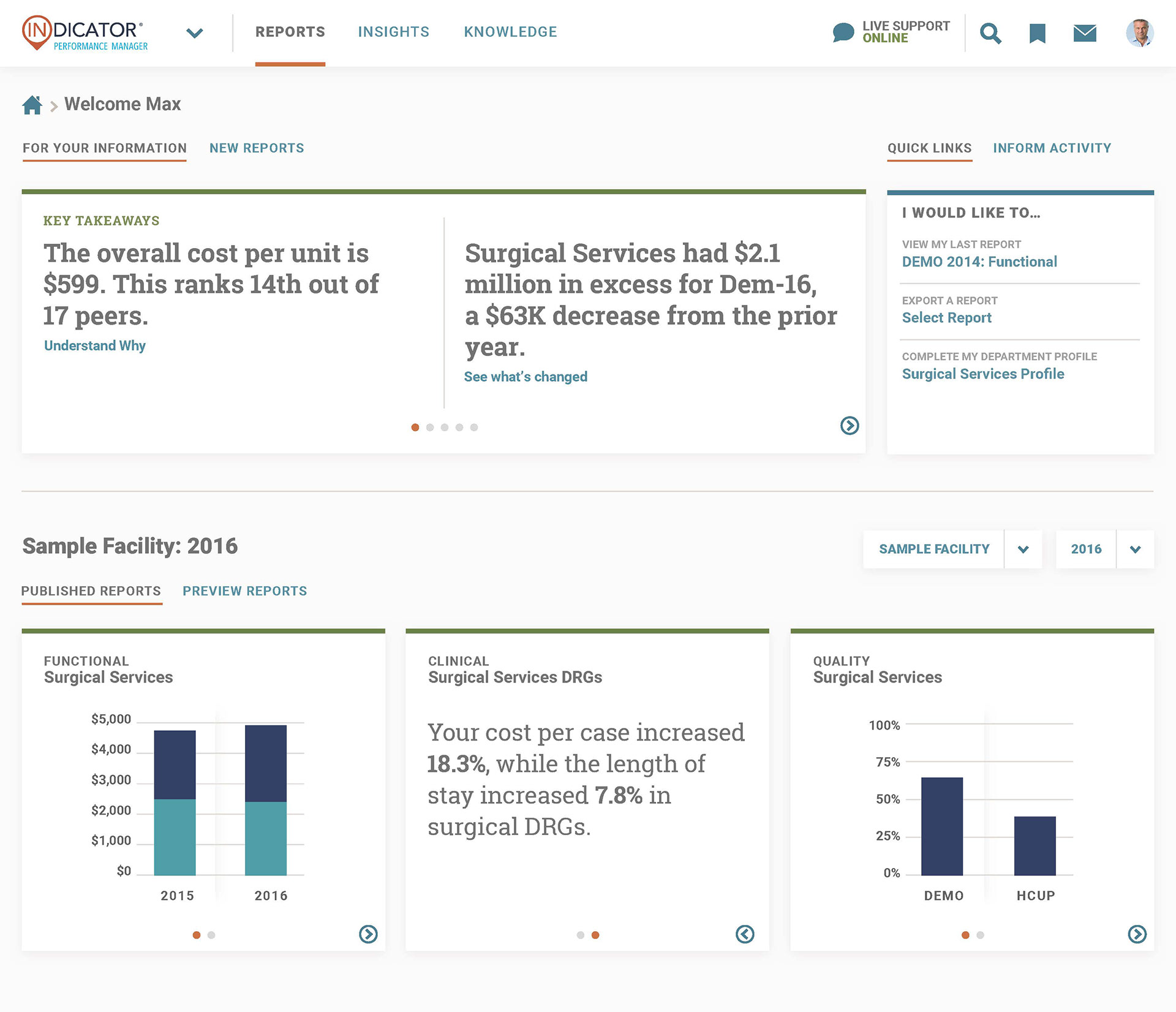Advance Key Takeaways with next arrow
This screenshot has width=1176, height=1012.
(849, 426)
